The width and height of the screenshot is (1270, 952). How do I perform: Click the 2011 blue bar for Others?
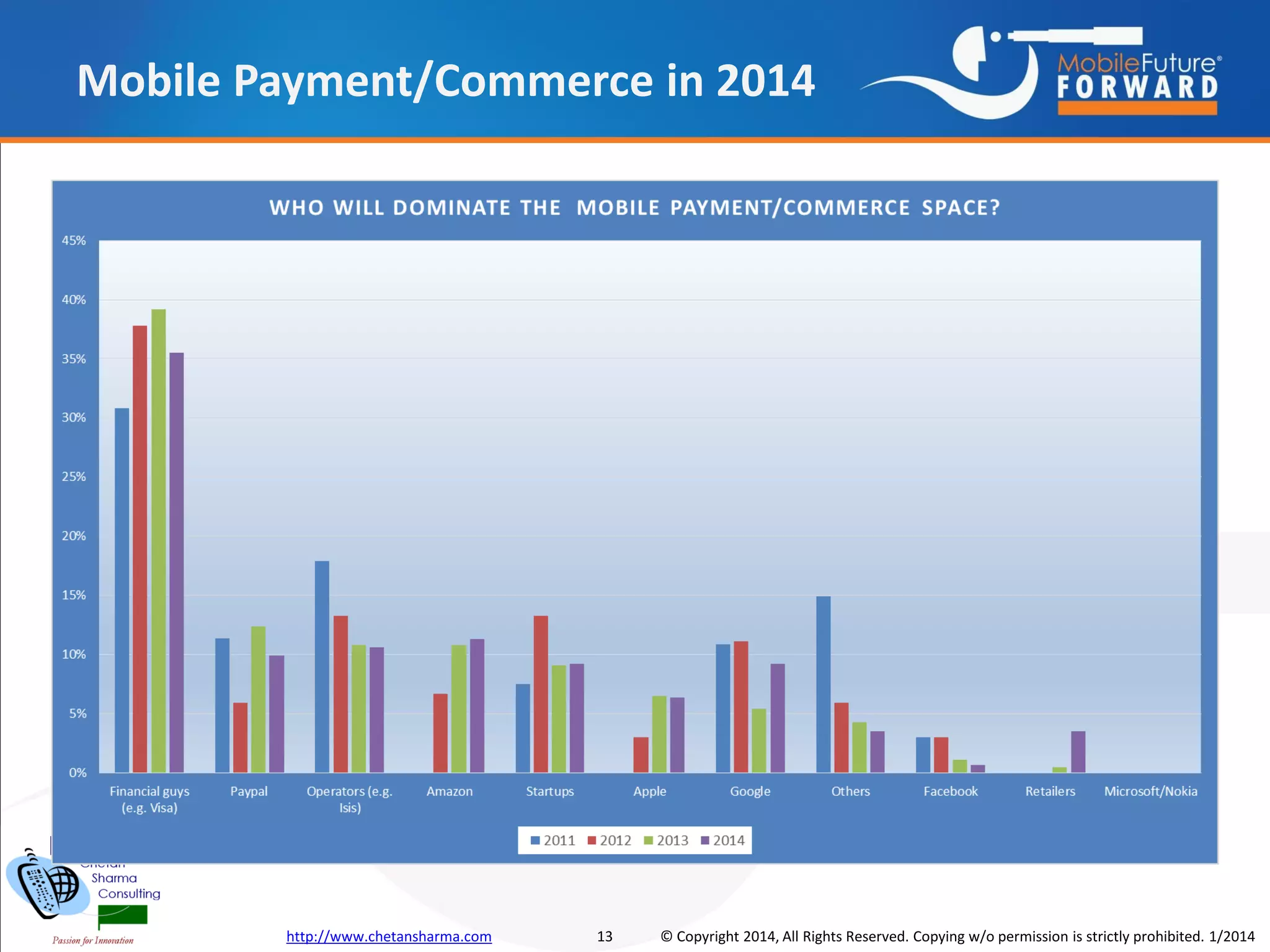[x=824, y=684]
